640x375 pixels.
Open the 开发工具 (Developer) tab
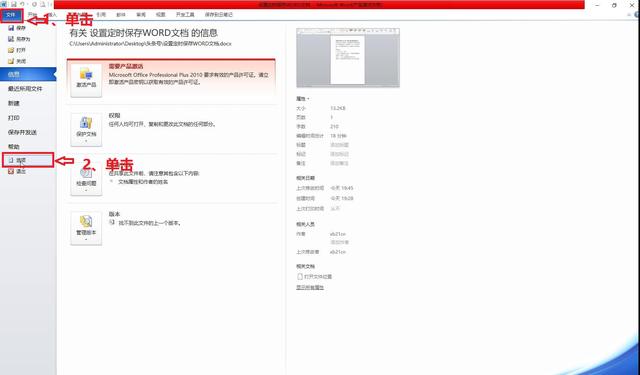point(185,15)
